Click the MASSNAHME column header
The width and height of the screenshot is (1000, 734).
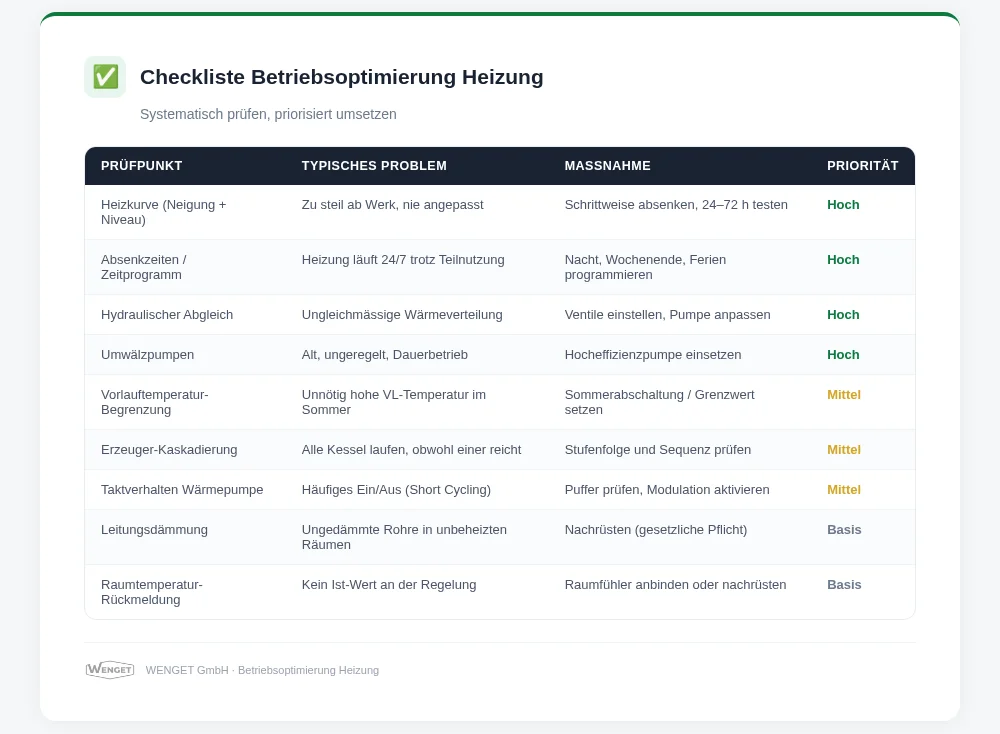click(607, 166)
